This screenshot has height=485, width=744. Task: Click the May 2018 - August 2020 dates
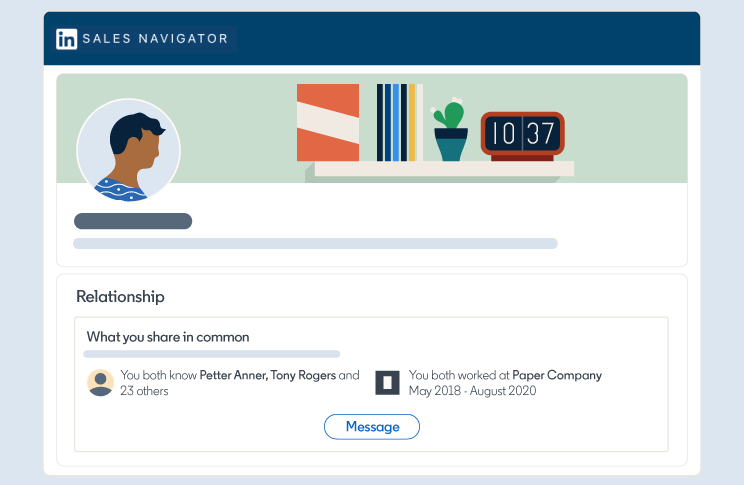472,391
